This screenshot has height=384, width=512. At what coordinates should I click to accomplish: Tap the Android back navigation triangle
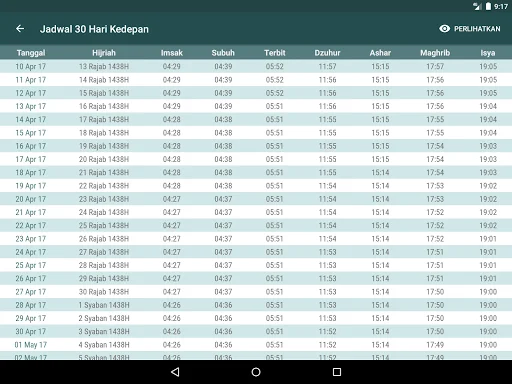coord(175,372)
